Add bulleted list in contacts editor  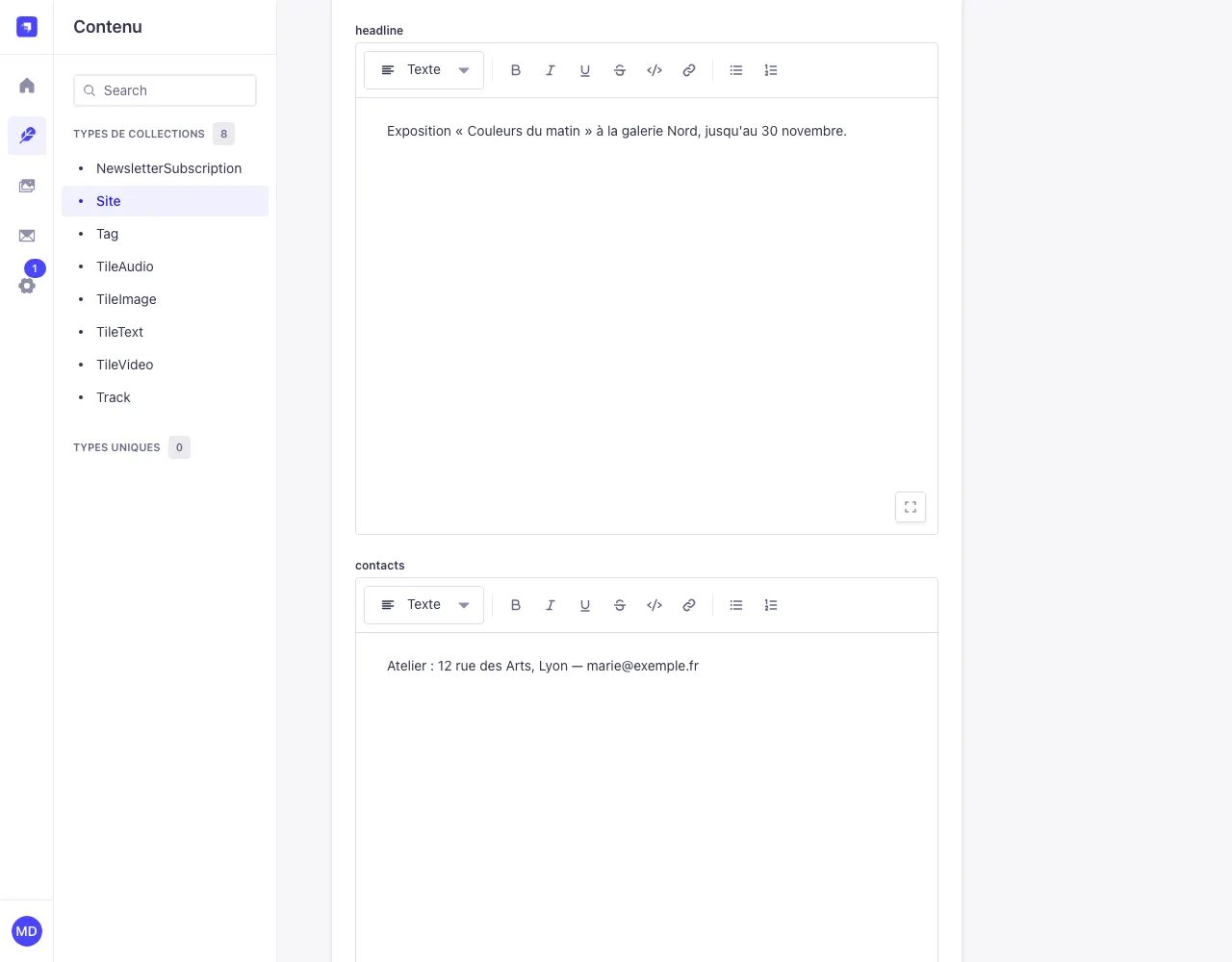pos(736,605)
